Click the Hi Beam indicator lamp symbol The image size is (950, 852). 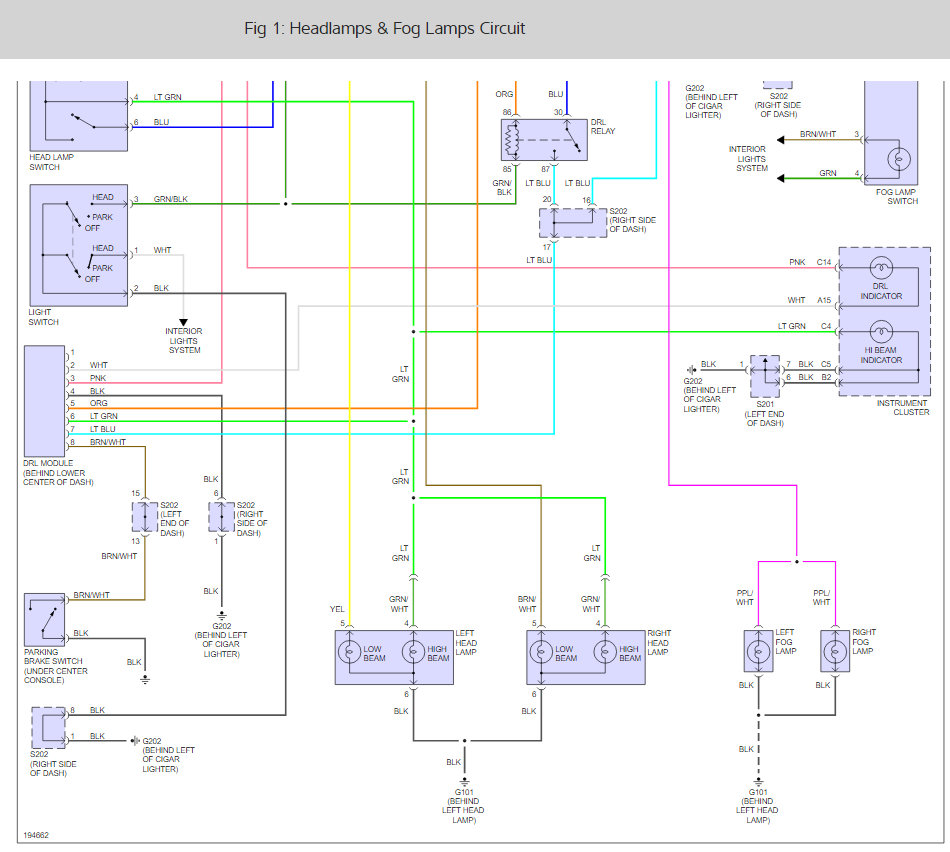881,331
